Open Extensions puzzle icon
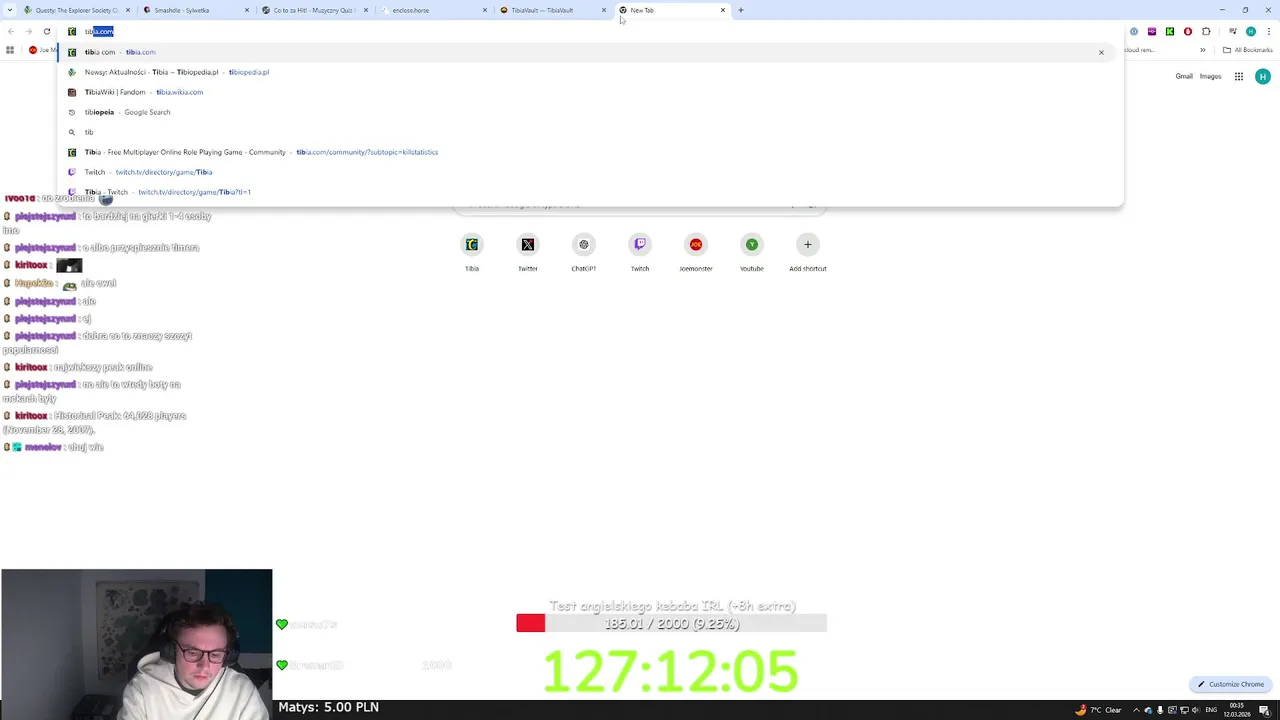Screen dimensions: 1280x720 coord(1206,31)
